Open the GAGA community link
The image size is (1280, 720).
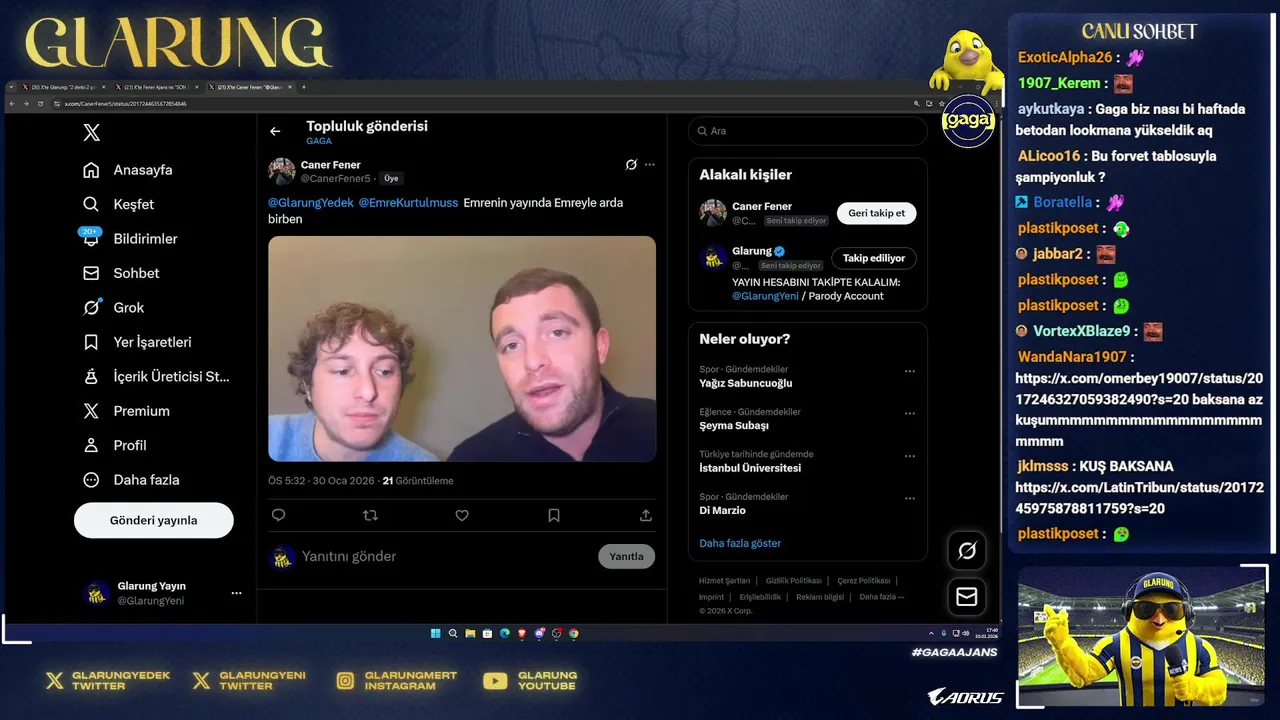(319, 141)
